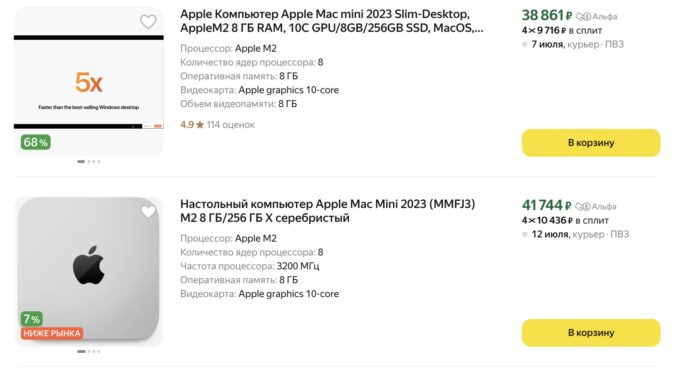Screen dimensions: 680x373
Task: Add the 41 744 ₽ Mac Mini to cart
Action: (591, 333)
